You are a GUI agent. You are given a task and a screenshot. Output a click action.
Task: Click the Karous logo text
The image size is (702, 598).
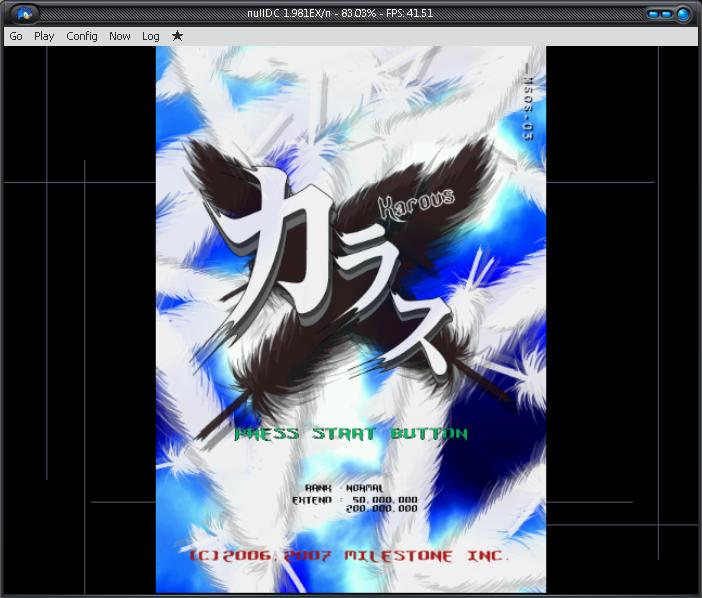tap(416, 203)
